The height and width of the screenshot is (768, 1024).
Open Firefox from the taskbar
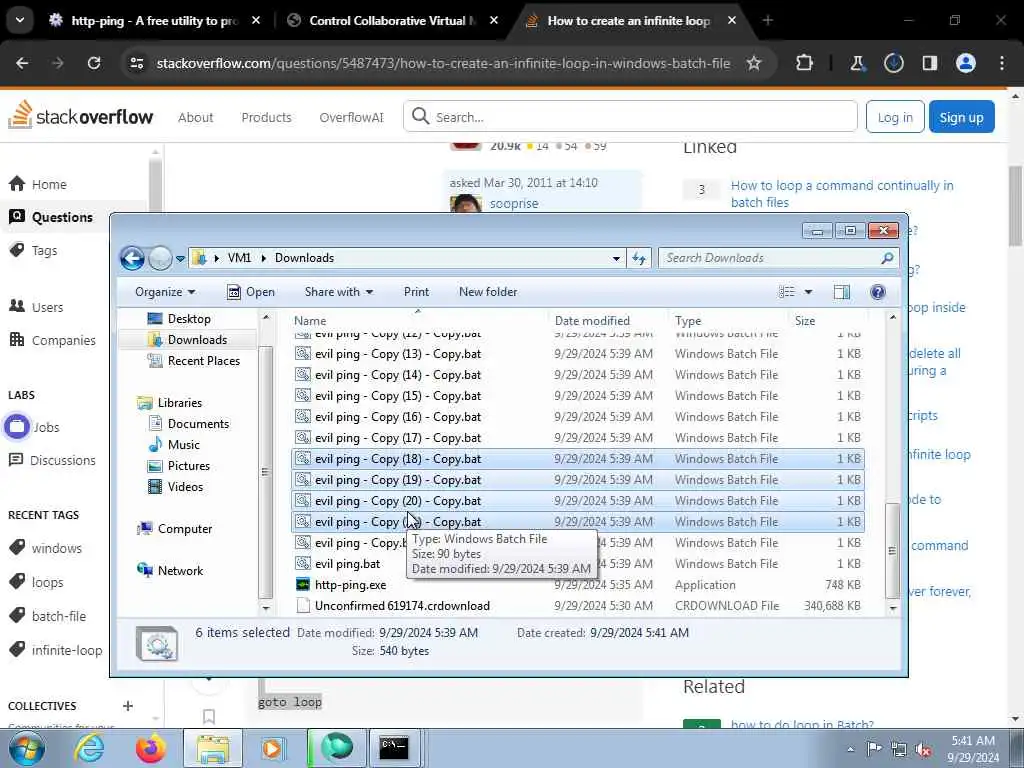151,748
